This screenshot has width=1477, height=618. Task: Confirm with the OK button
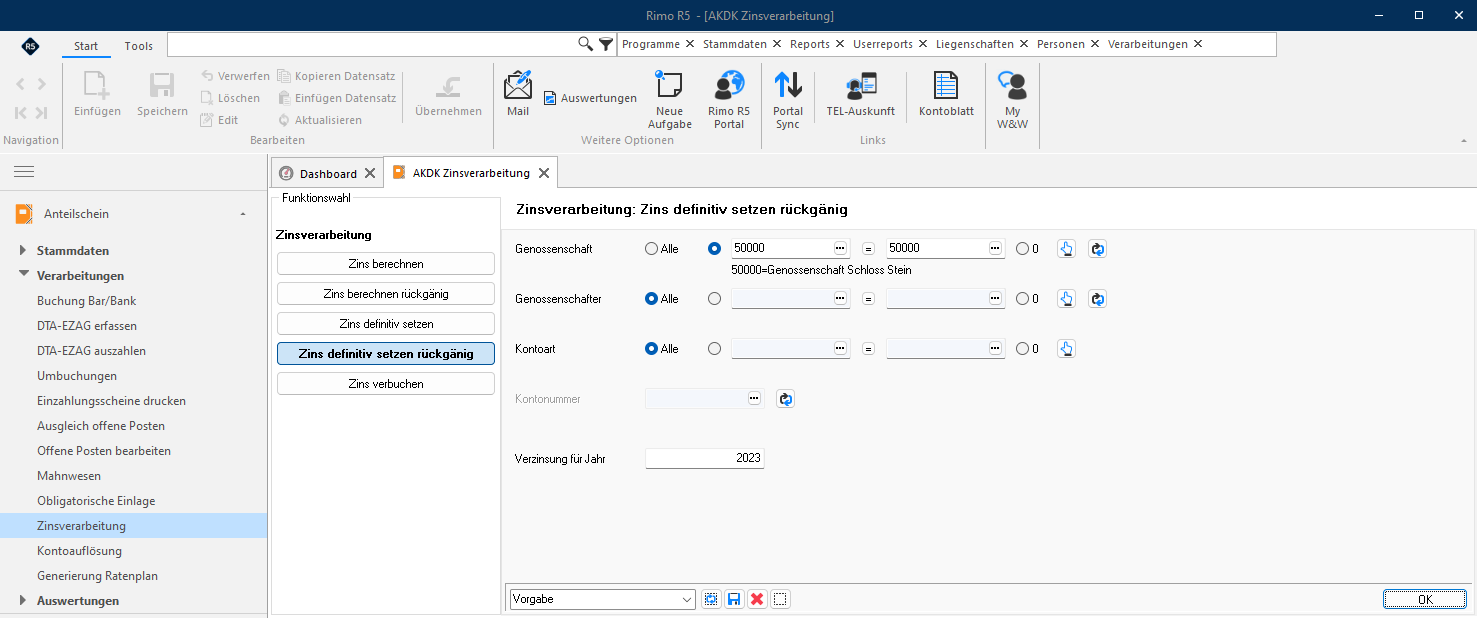[x=1425, y=599]
